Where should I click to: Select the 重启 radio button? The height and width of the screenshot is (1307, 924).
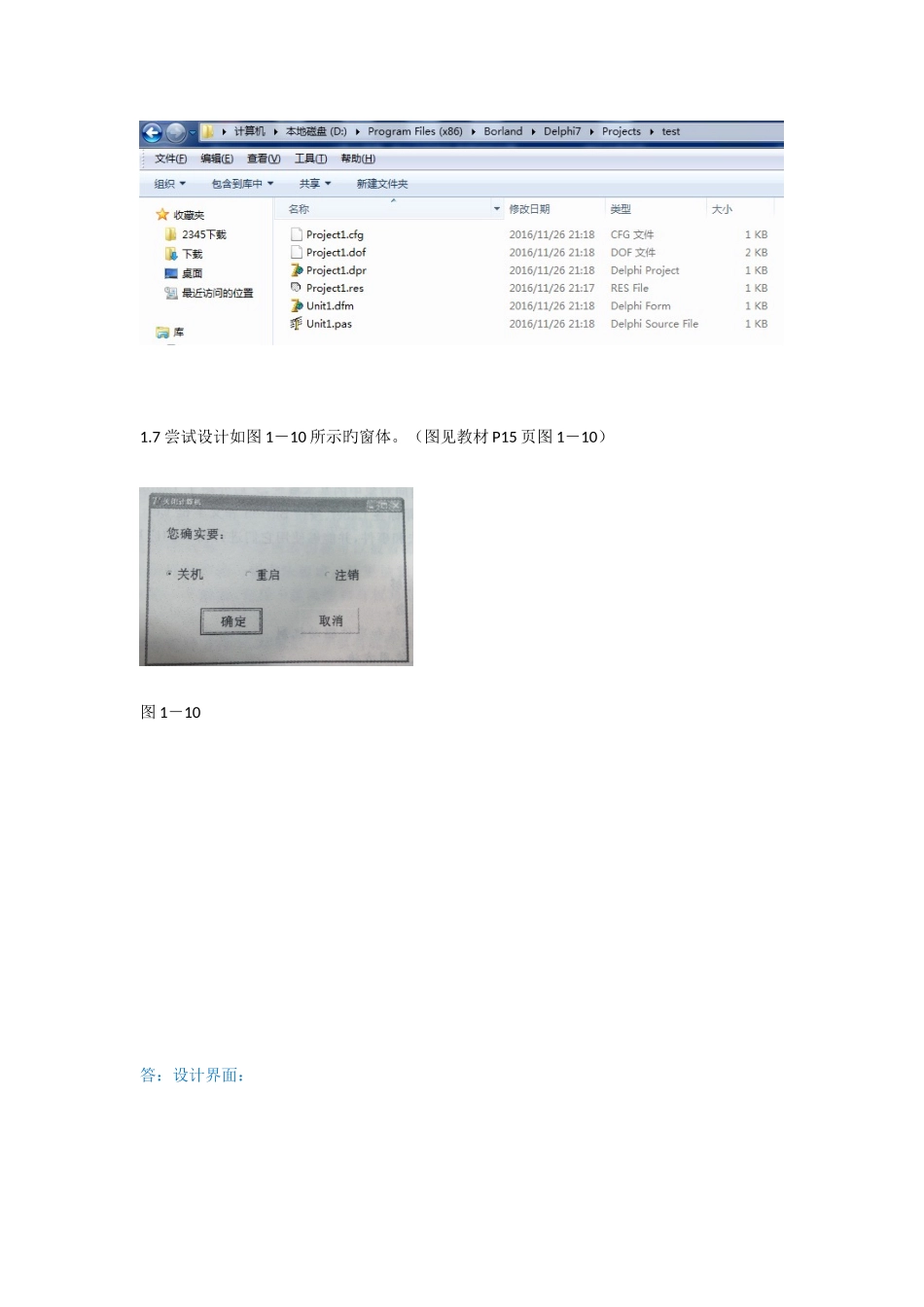tap(248, 575)
